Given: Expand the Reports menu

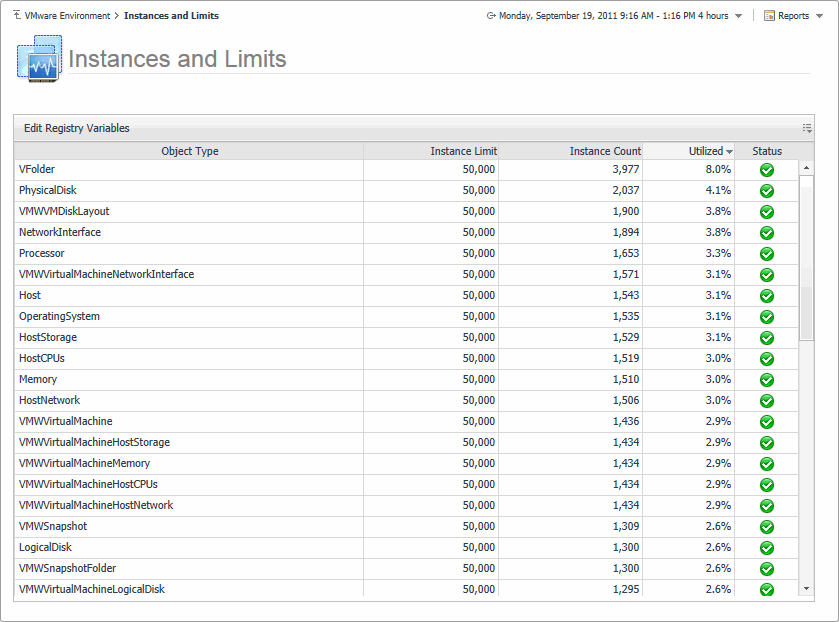Looking at the screenshot, I should click(x=793, y=16).
